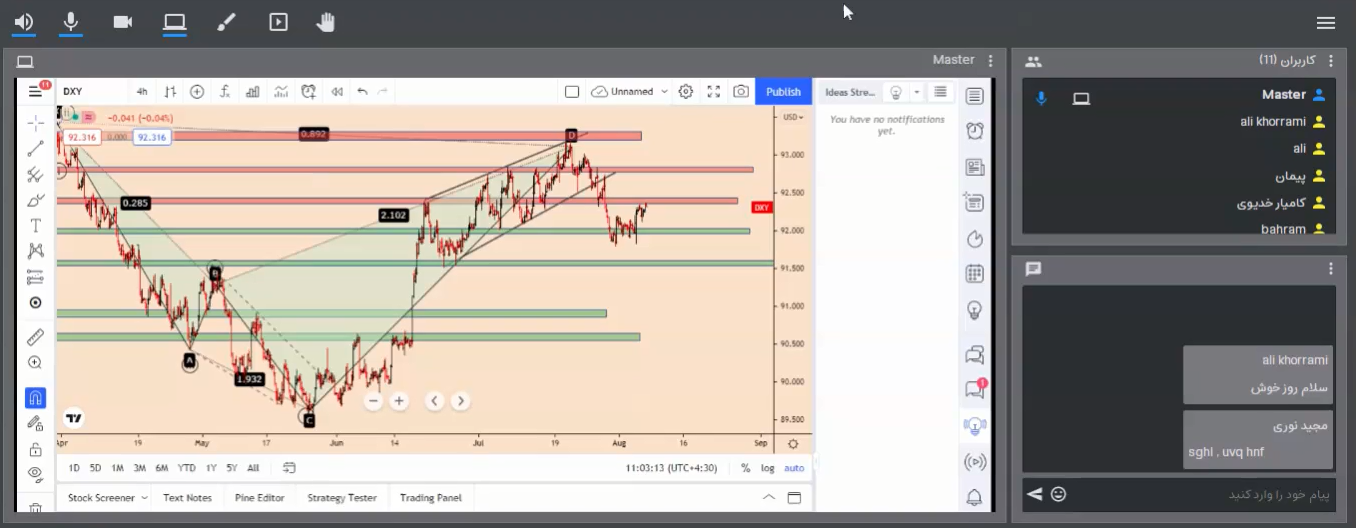Open the Strategy Tester tab
The height and width of the screenshot is (528, 1356).
[342, 498]
